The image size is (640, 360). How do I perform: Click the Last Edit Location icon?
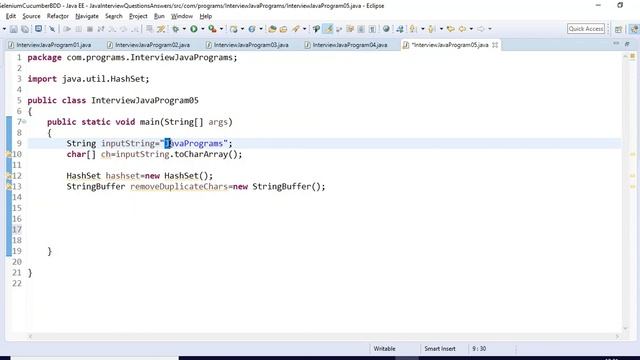[451, 29]
